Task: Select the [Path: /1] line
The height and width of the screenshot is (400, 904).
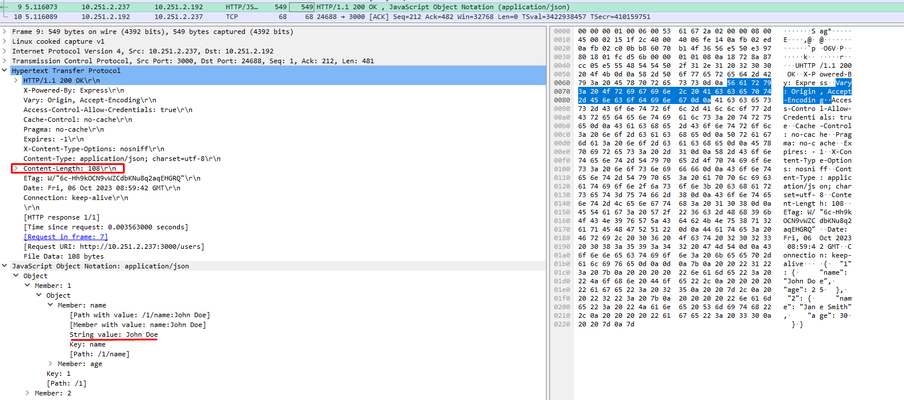Action: pyautogui.click(x=66, y=383)
